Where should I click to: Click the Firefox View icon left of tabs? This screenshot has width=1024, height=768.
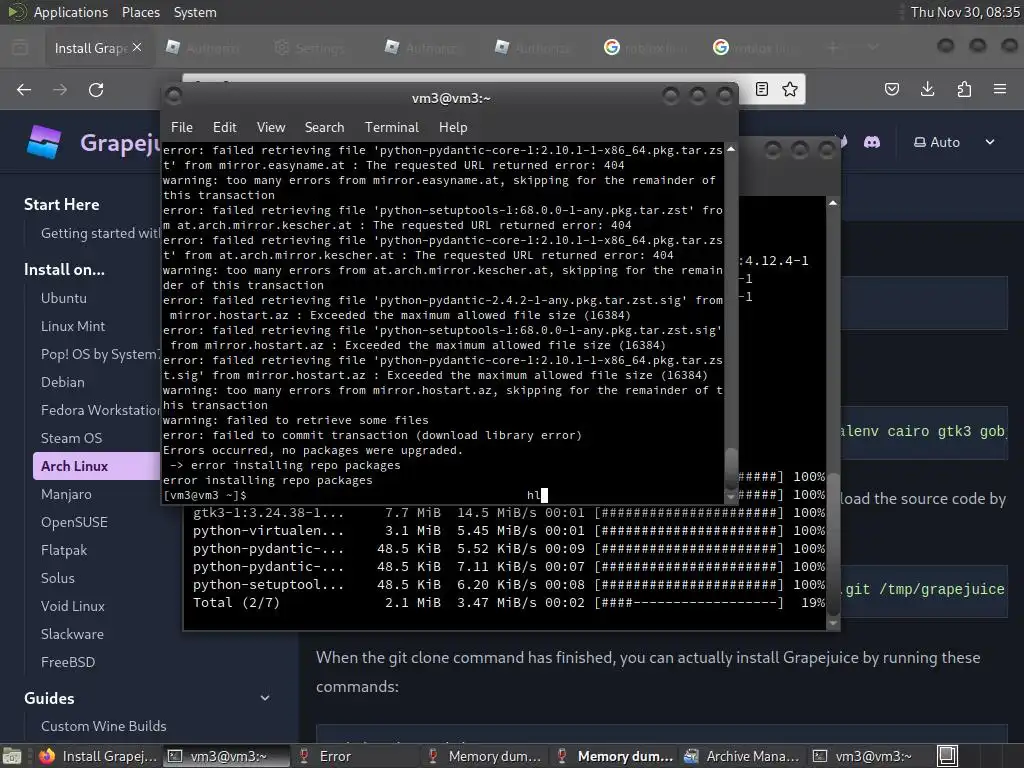20,48
